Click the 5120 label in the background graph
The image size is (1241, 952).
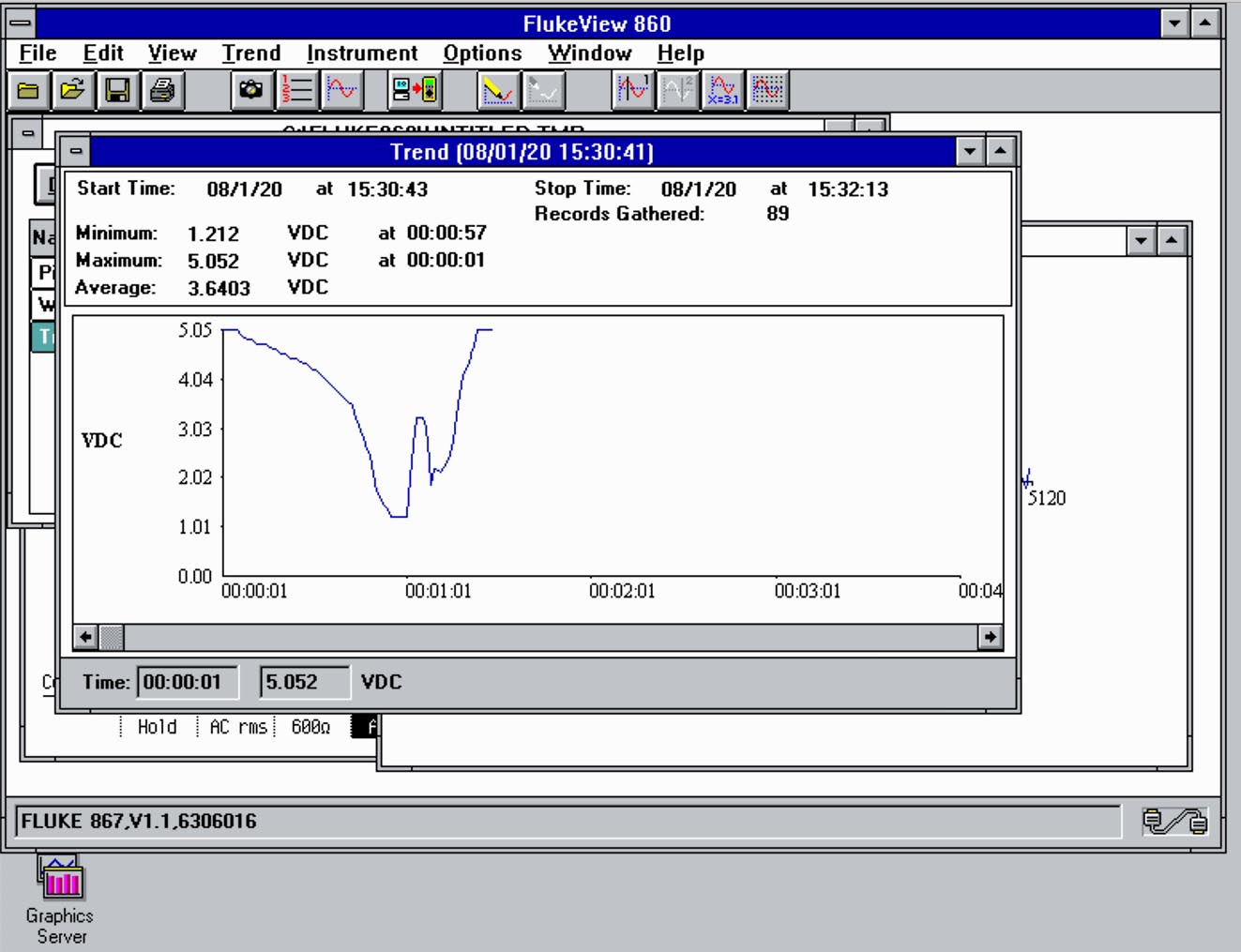coord(1047,498)
